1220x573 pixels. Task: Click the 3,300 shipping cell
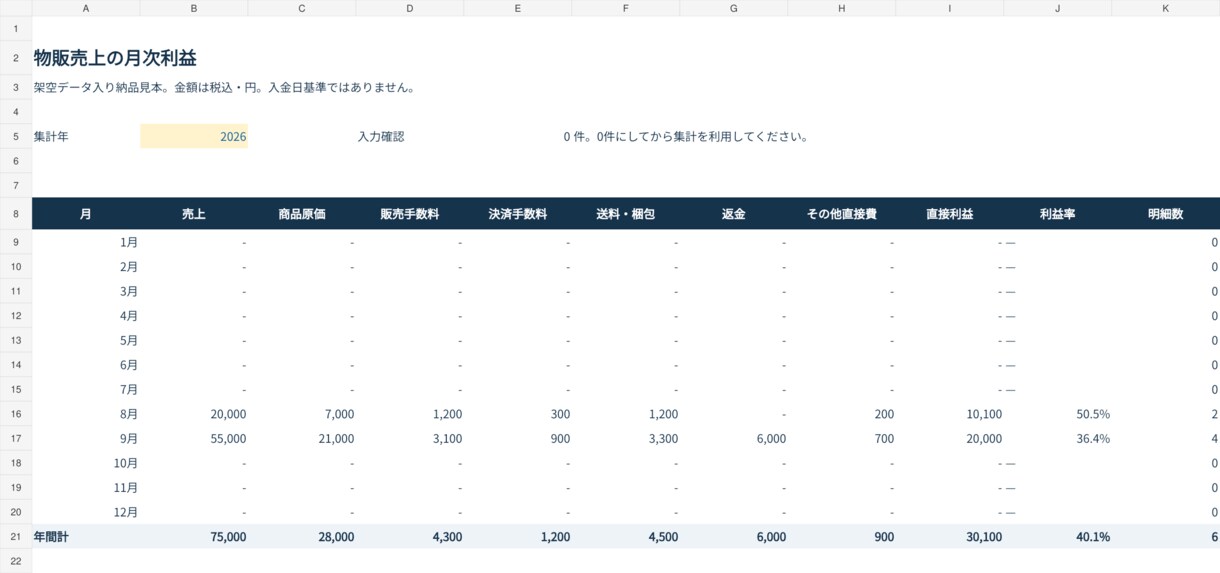626,439
